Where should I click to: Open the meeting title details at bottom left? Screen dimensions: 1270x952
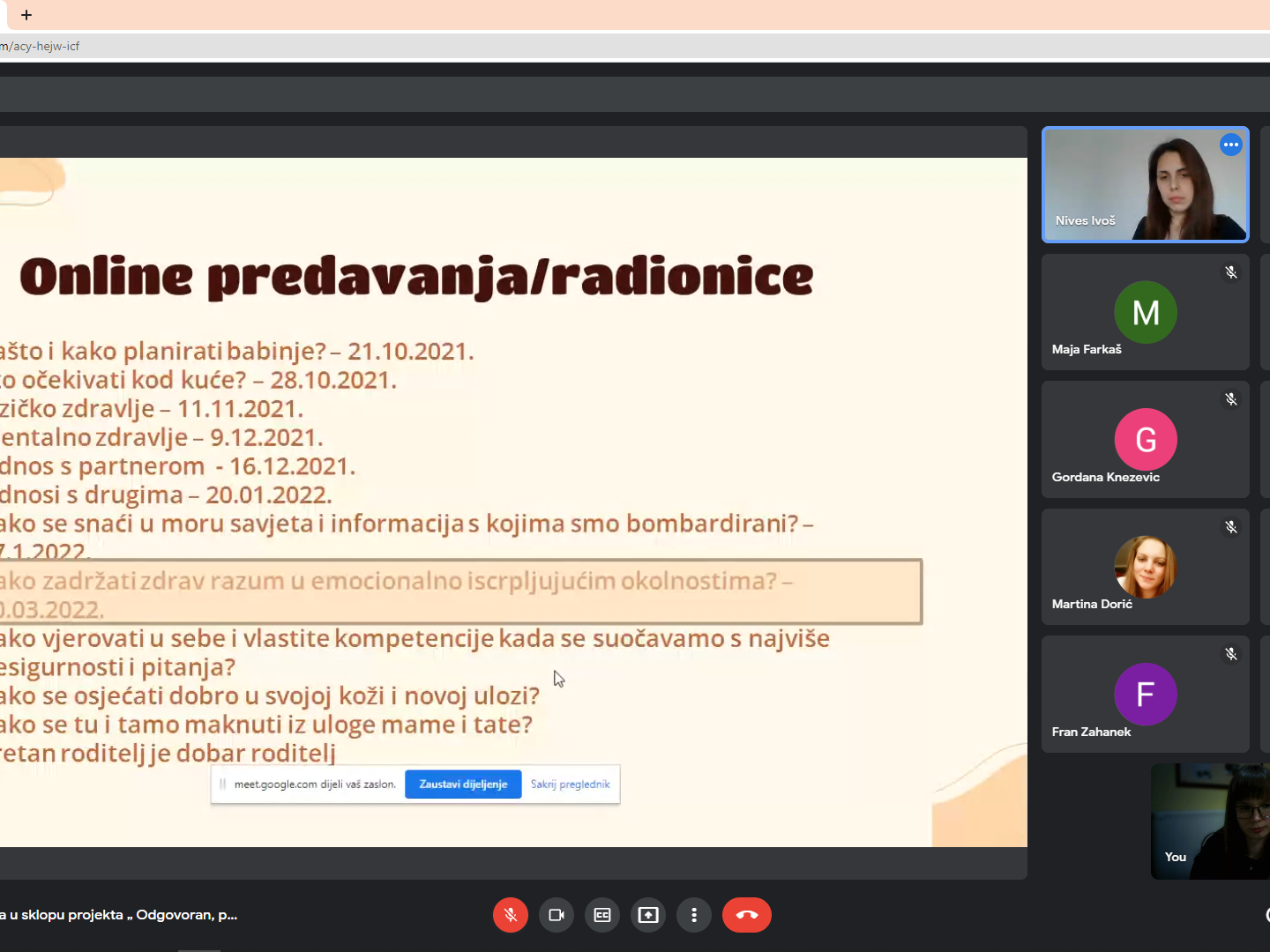pos(119,915)
